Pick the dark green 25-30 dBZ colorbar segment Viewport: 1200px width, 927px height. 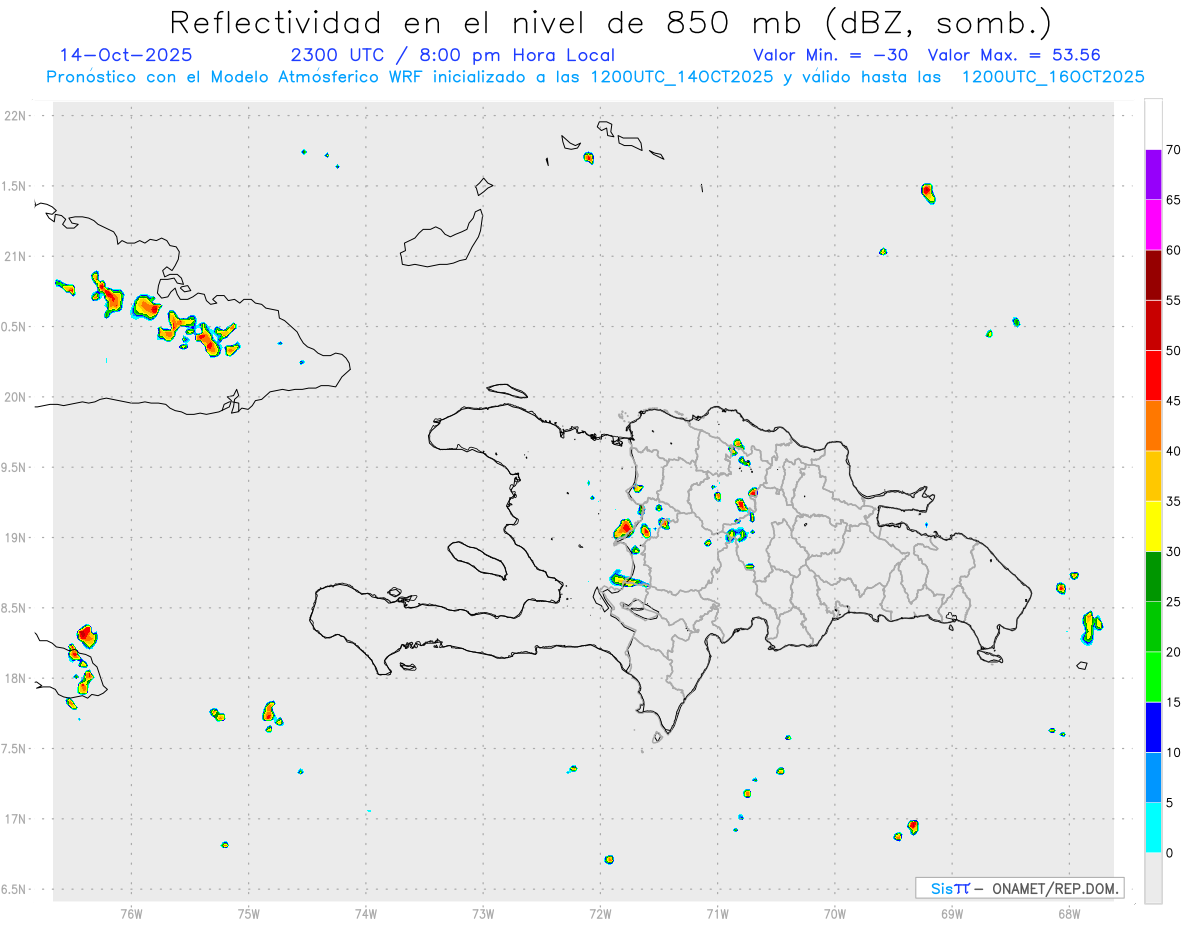tap(1153, 577)
